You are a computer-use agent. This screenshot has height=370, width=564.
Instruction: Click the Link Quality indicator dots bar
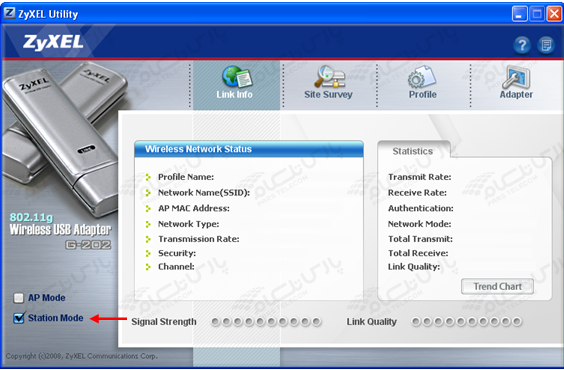(x=467, y=321)
